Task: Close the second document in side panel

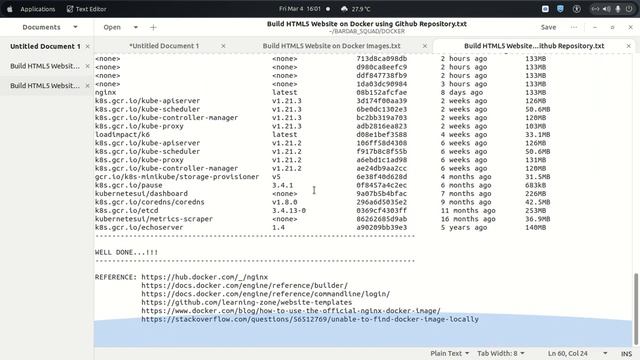Action: click(87, 66)
